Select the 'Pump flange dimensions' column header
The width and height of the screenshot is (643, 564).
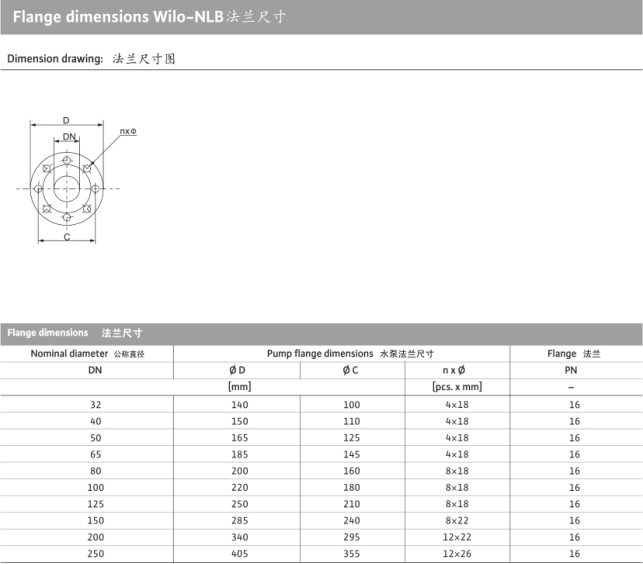click(x=320, y=354)
